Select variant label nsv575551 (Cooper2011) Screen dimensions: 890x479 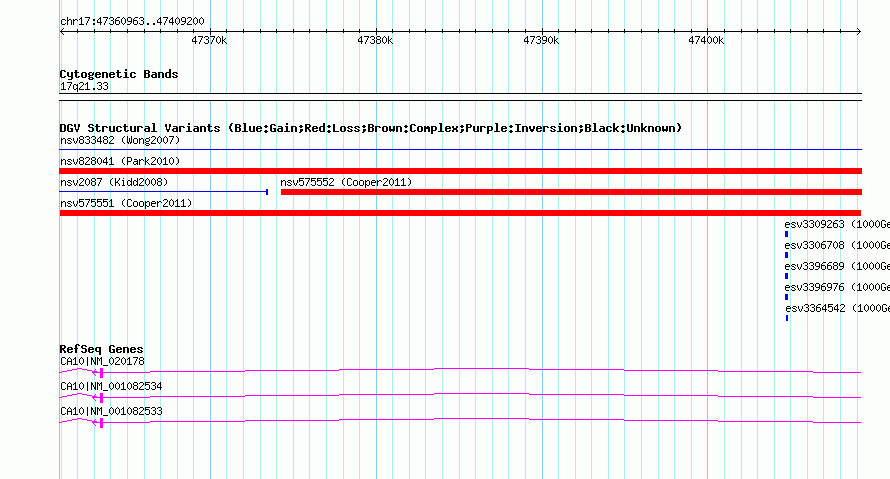[126, 203]
